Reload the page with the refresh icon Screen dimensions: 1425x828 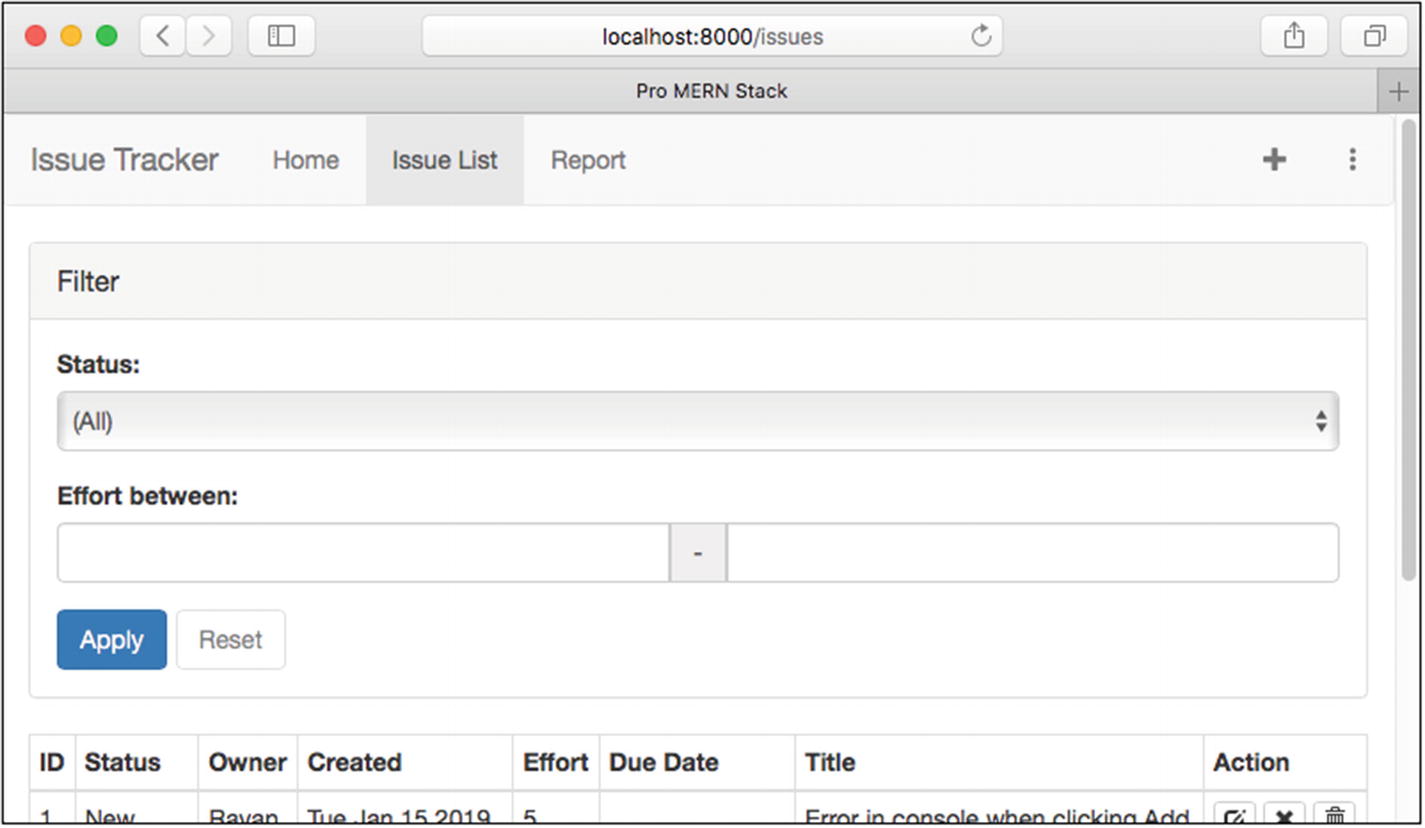[981, 37]
